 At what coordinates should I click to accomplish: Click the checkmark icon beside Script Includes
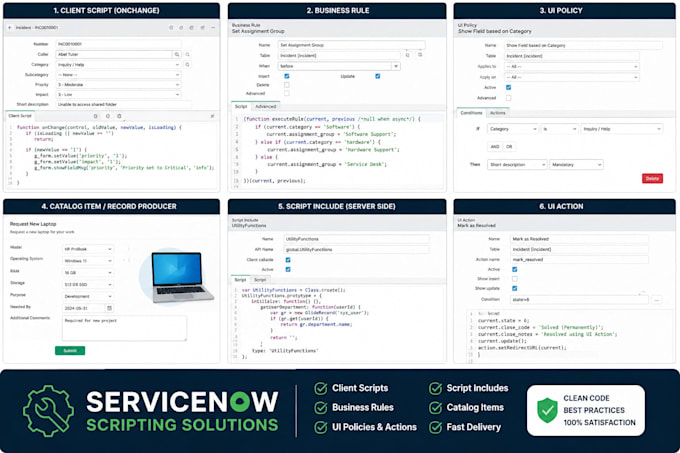(x=435, y=388)
